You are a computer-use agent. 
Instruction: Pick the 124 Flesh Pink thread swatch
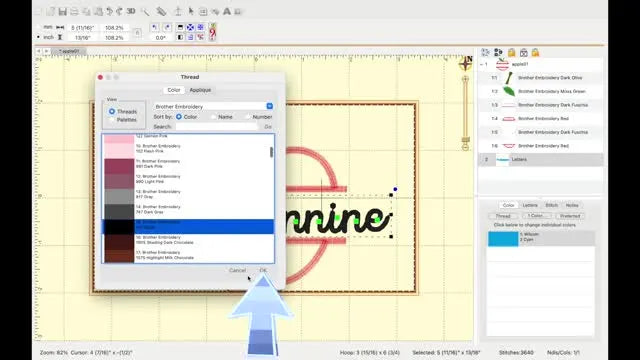tap(119, 151)
